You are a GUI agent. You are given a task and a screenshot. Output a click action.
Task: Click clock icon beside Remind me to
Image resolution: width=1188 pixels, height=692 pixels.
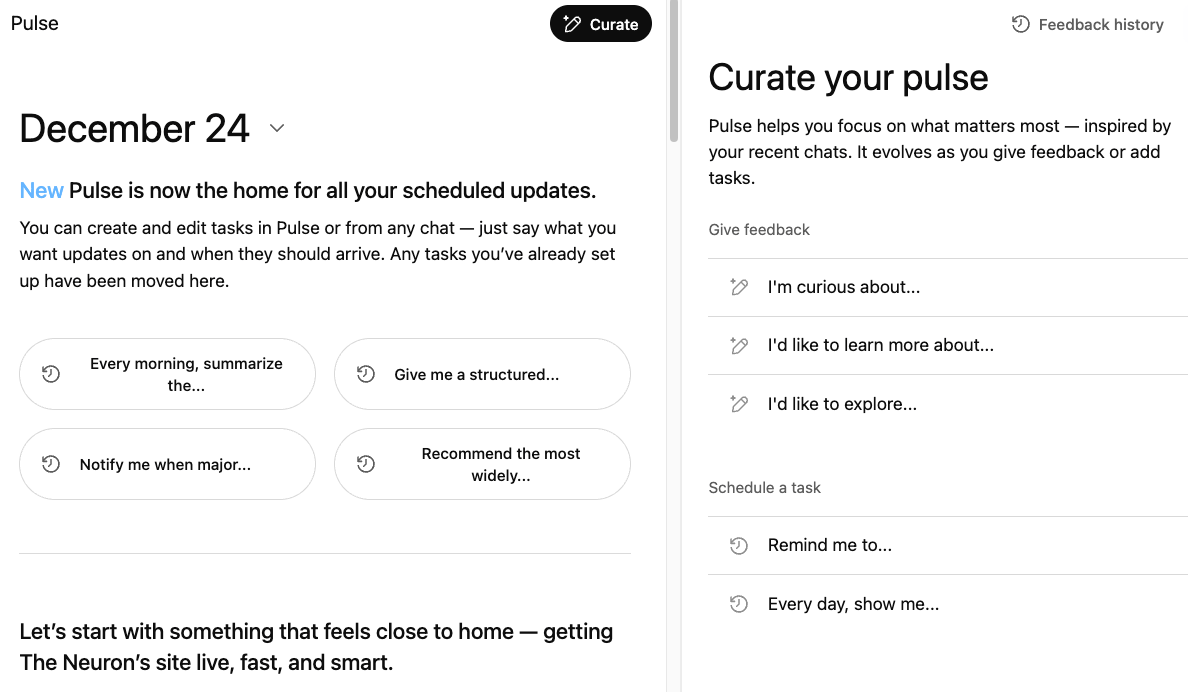[x=739, y=546]
